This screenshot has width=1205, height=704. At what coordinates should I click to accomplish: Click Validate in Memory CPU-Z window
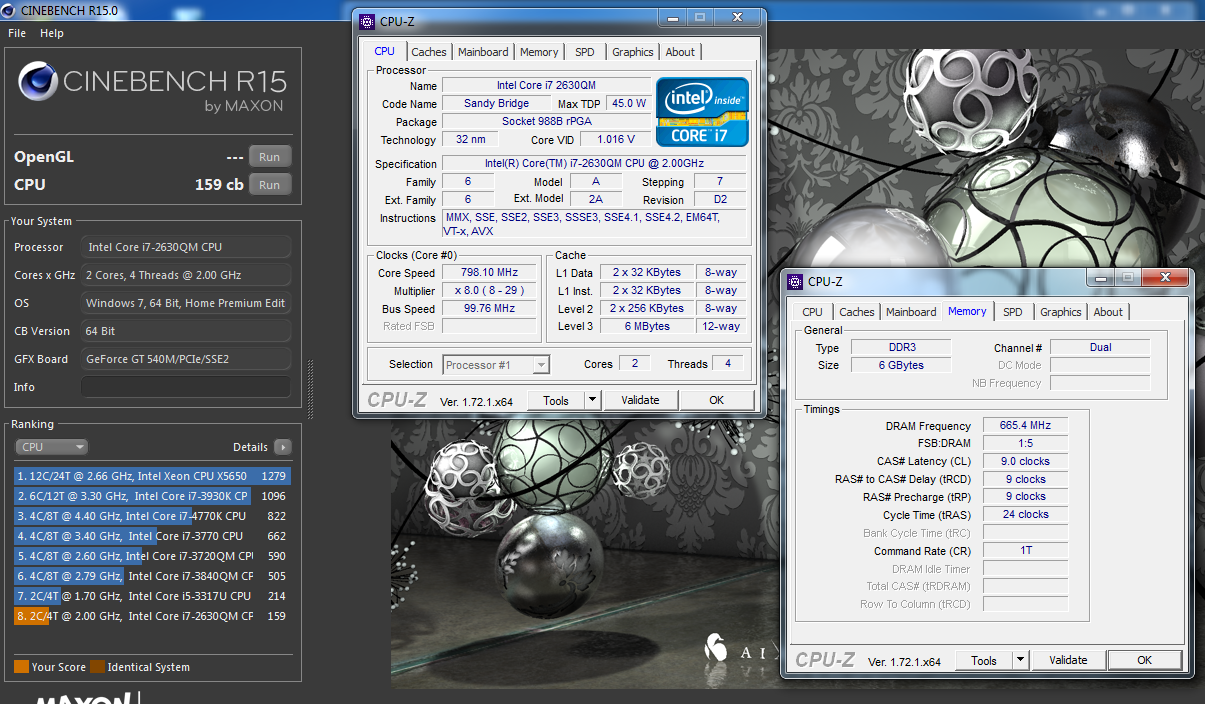pyautogui.click(x=1068, y=660)
